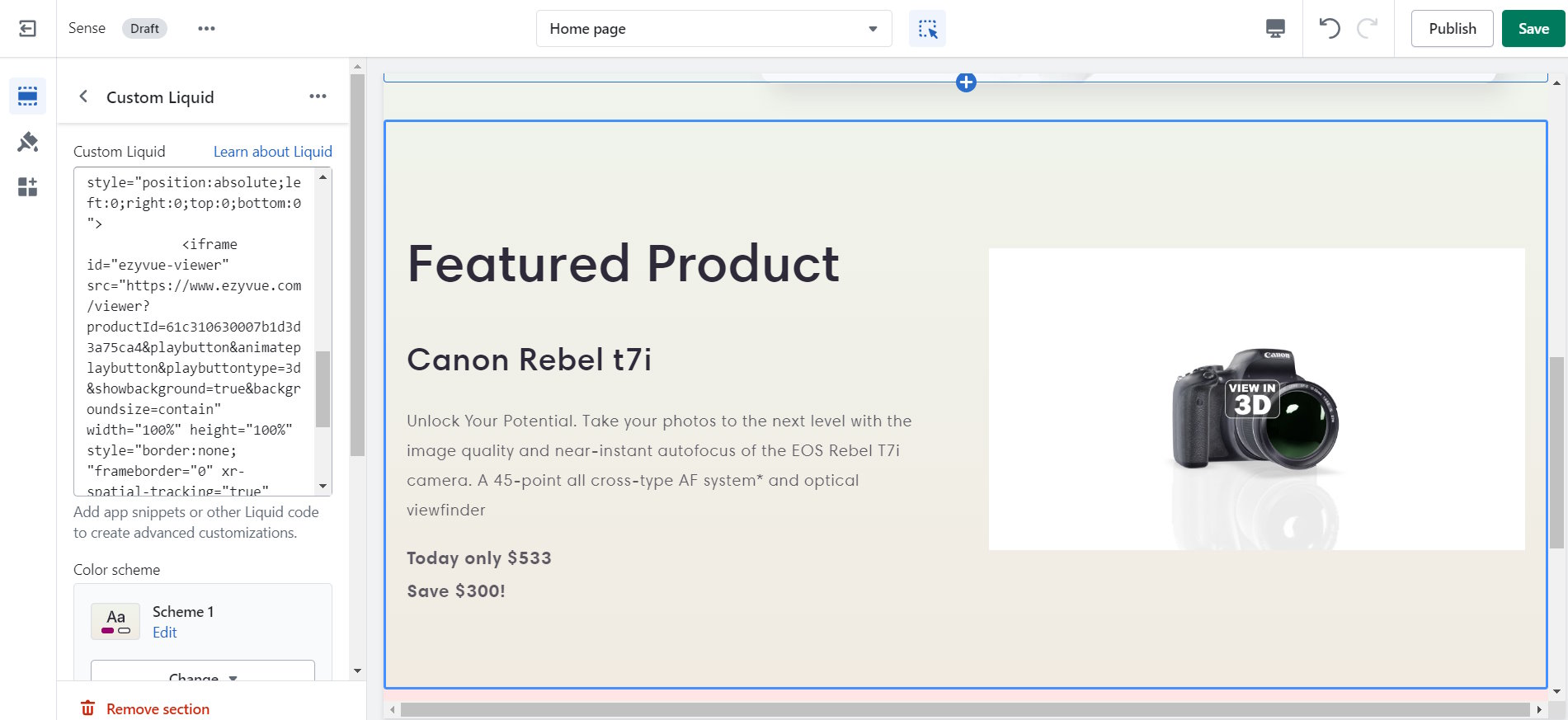Open the App embeds icon
This screenshot has width=1568, height=720.
(27, 187)
